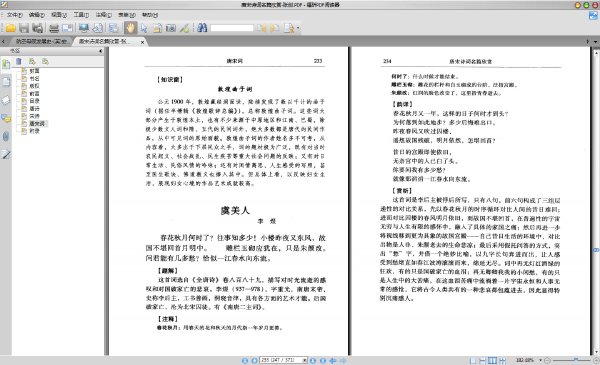
Task: Click the toolbar search input field
Action: coord(232,28)
